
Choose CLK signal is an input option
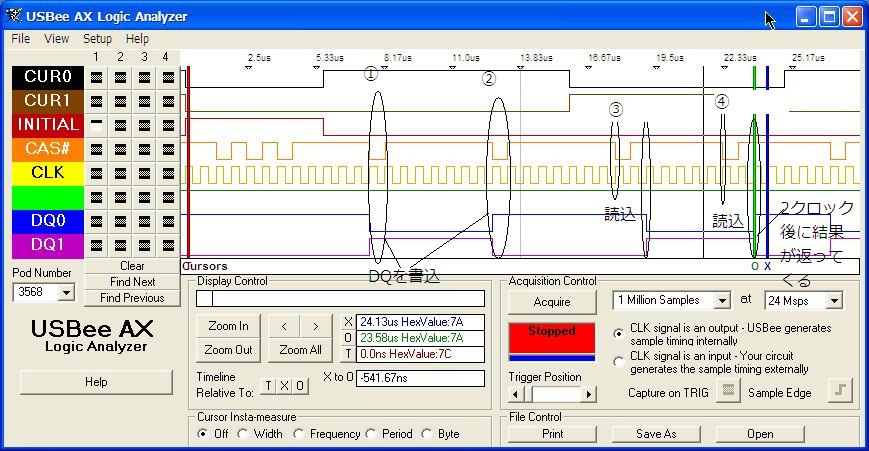coord(620,361)
